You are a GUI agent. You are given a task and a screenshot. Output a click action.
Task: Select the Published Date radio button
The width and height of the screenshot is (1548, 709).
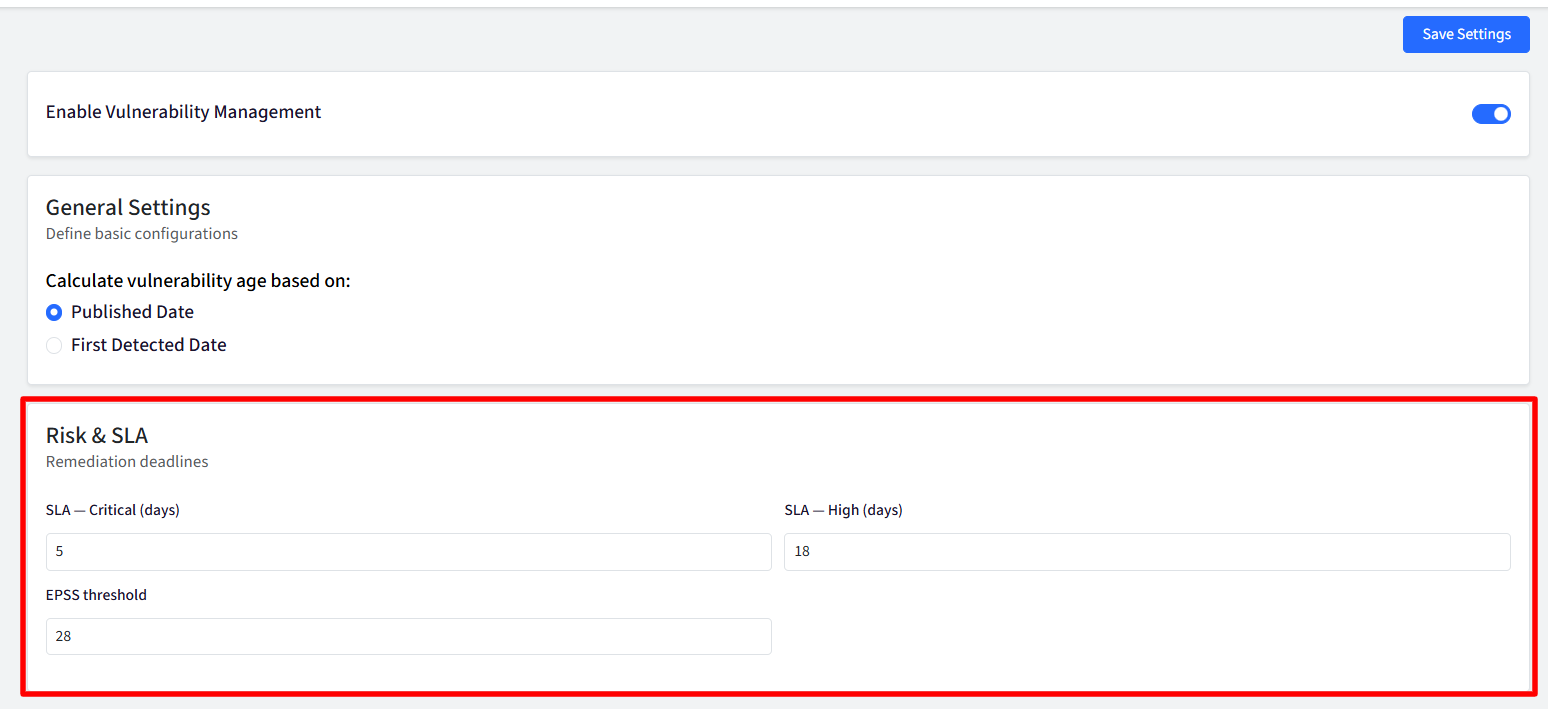coord(54,312)
